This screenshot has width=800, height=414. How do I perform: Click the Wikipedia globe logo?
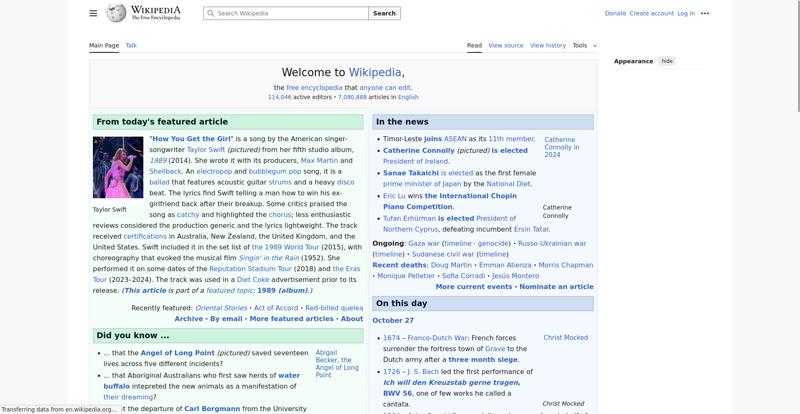(x=116, y=13)
